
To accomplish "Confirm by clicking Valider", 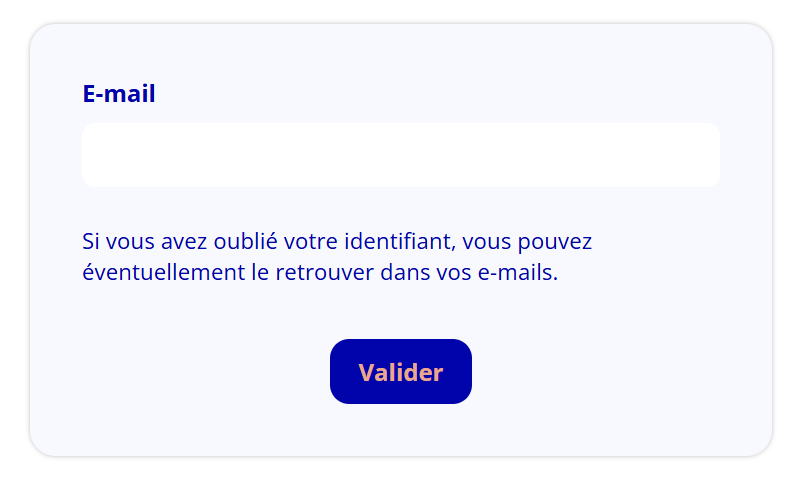I will [x=400, y=372].
